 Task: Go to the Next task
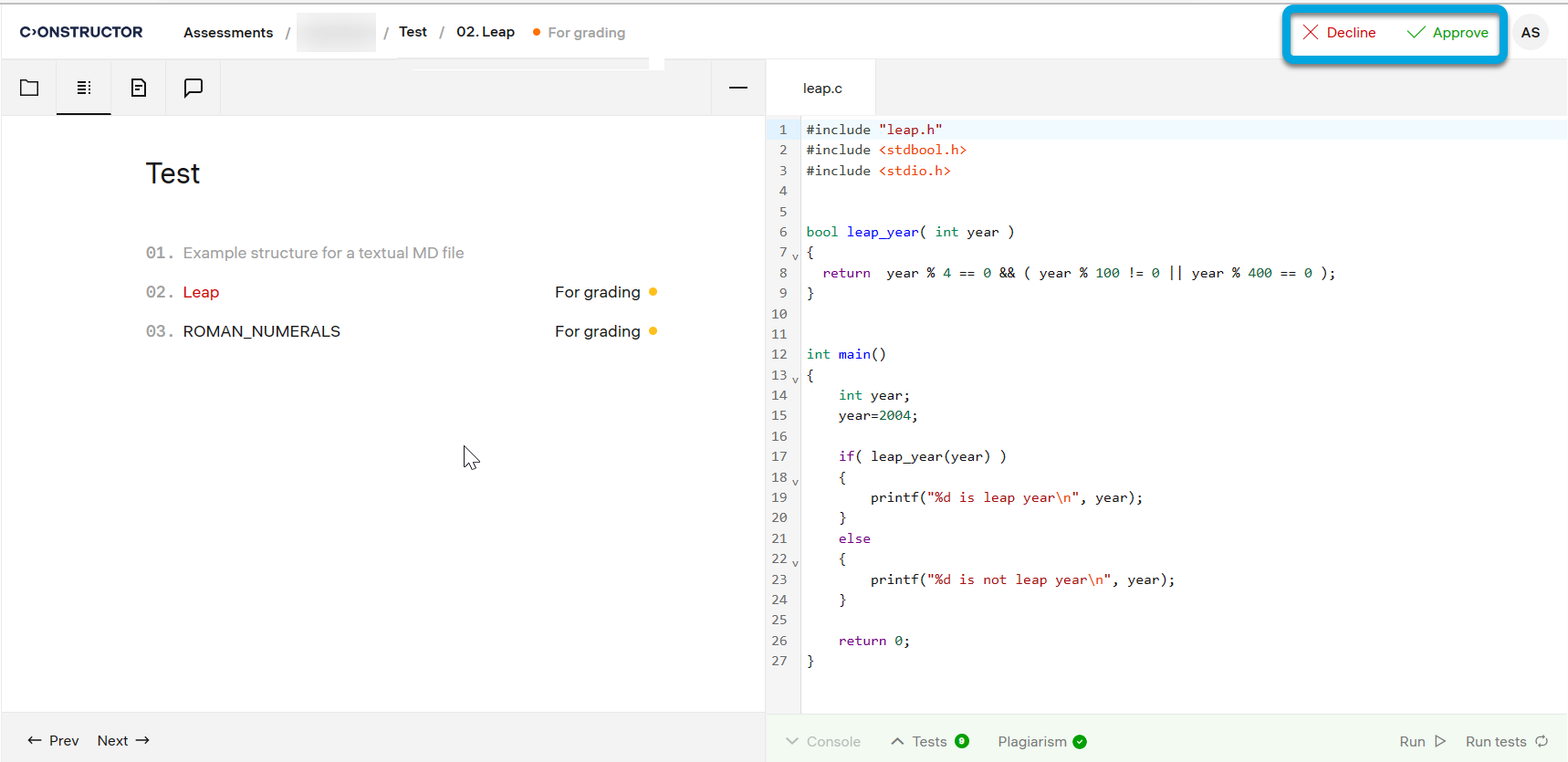(123, 741)
